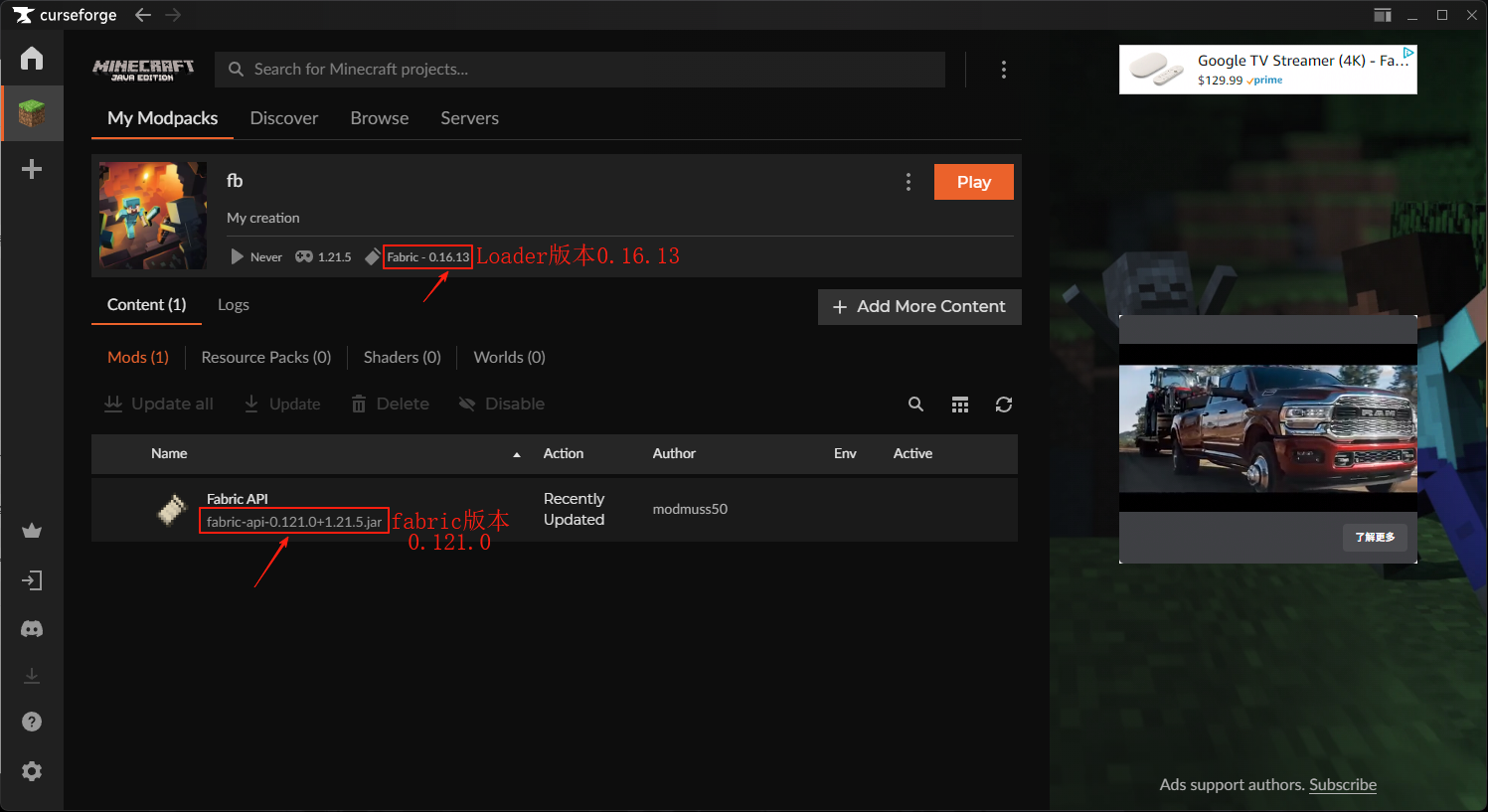Click the add game plus icon
Viewport: 1488px width, 812px height.
[x=32, y=169]
